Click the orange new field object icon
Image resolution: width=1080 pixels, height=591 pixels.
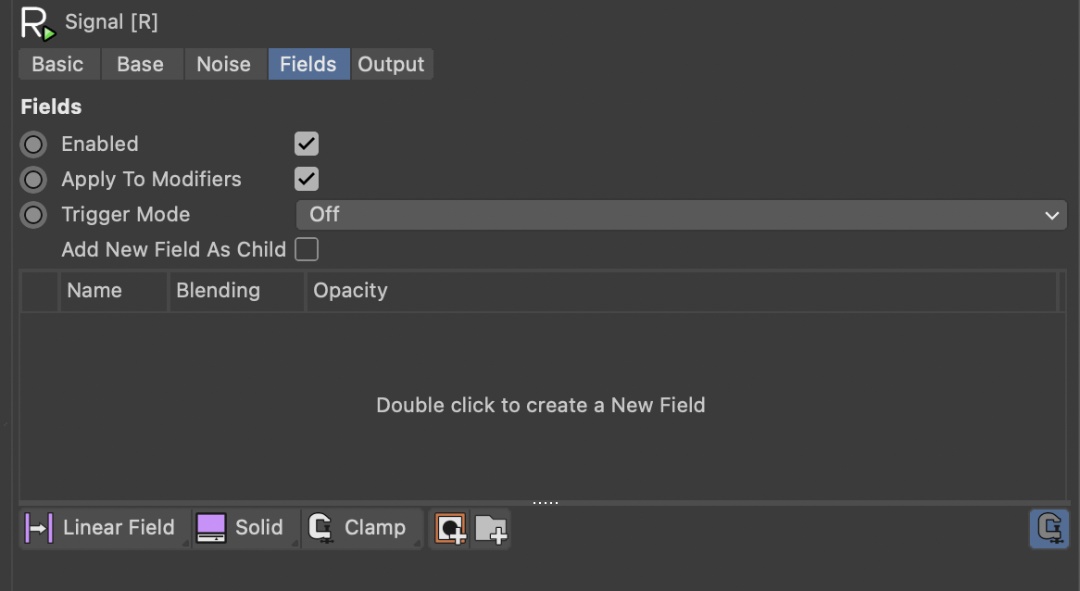tap(449, 529)
